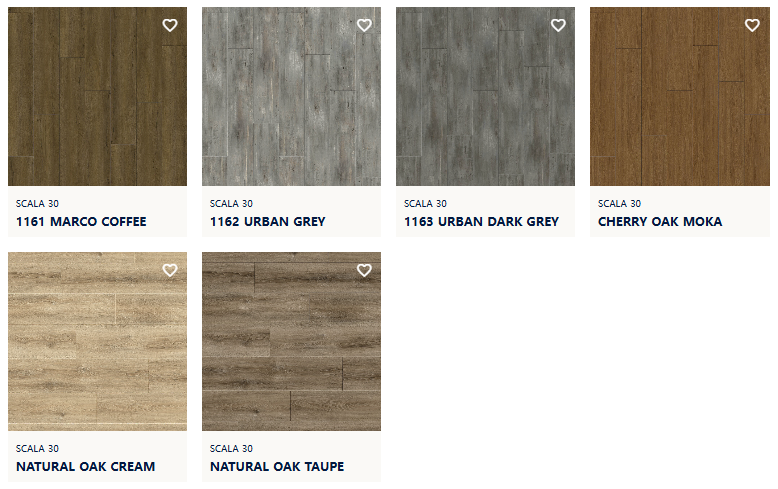
Task: Open the CHERRY OAK MOKA product title
Action: 660,222
